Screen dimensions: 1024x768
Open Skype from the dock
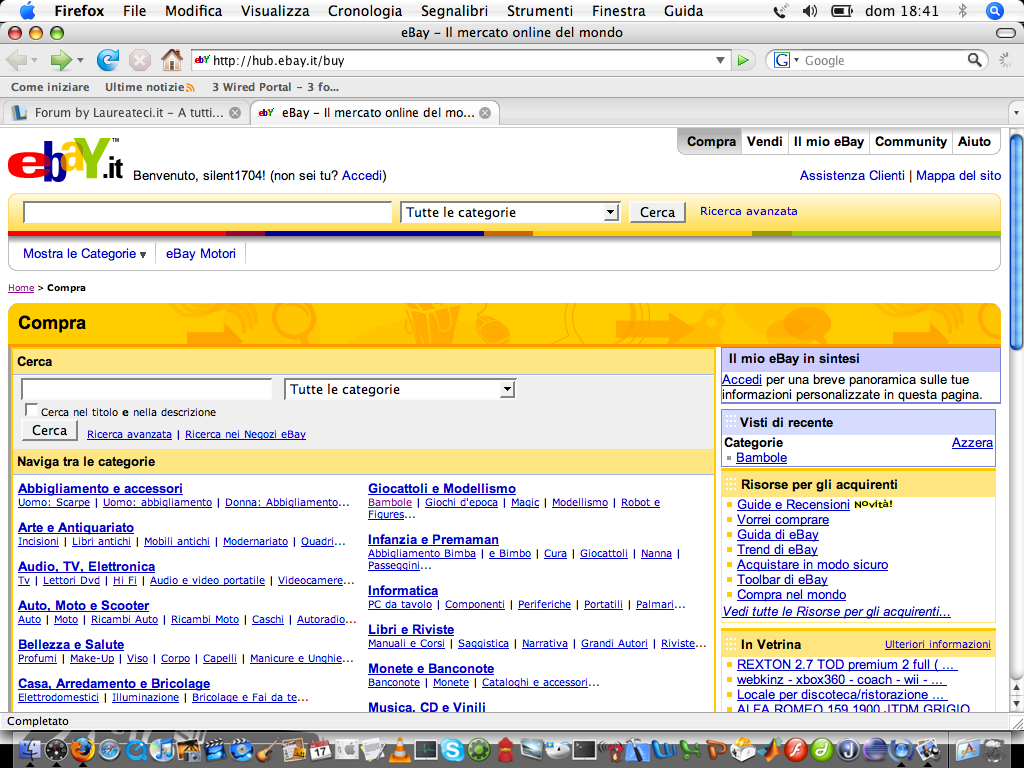[452, 750]
